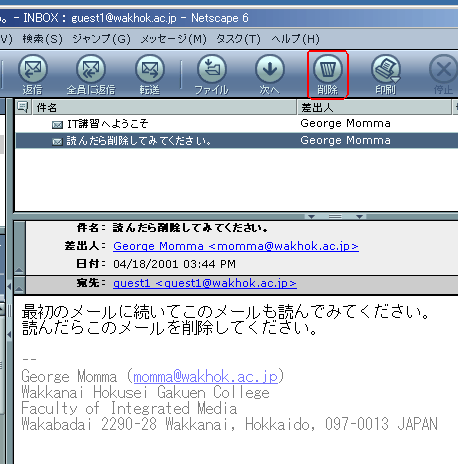Image resolution: width=458 pixels, height=464 pixels.
Task: Click envelope icon of 読んだら削除 message
Action: (x=57, y=142)
